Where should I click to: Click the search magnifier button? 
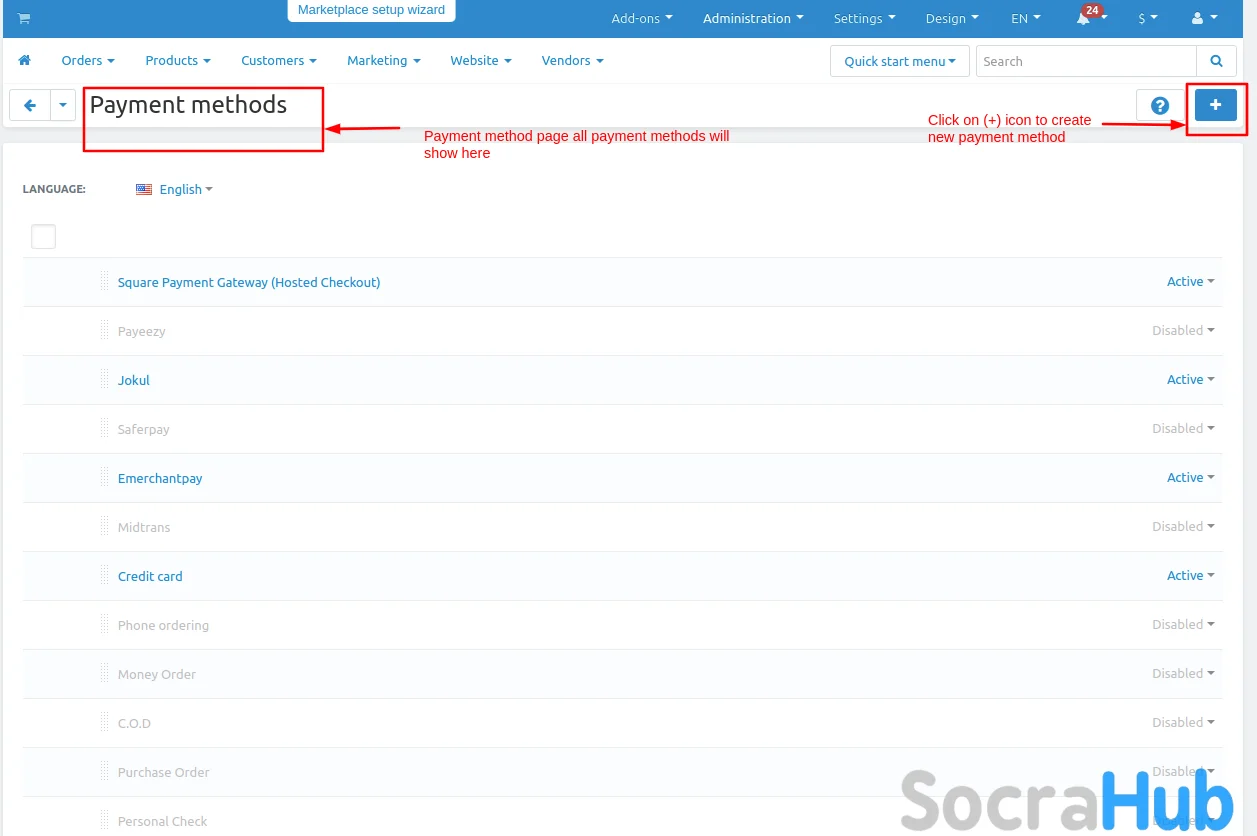pos(1216,61)
